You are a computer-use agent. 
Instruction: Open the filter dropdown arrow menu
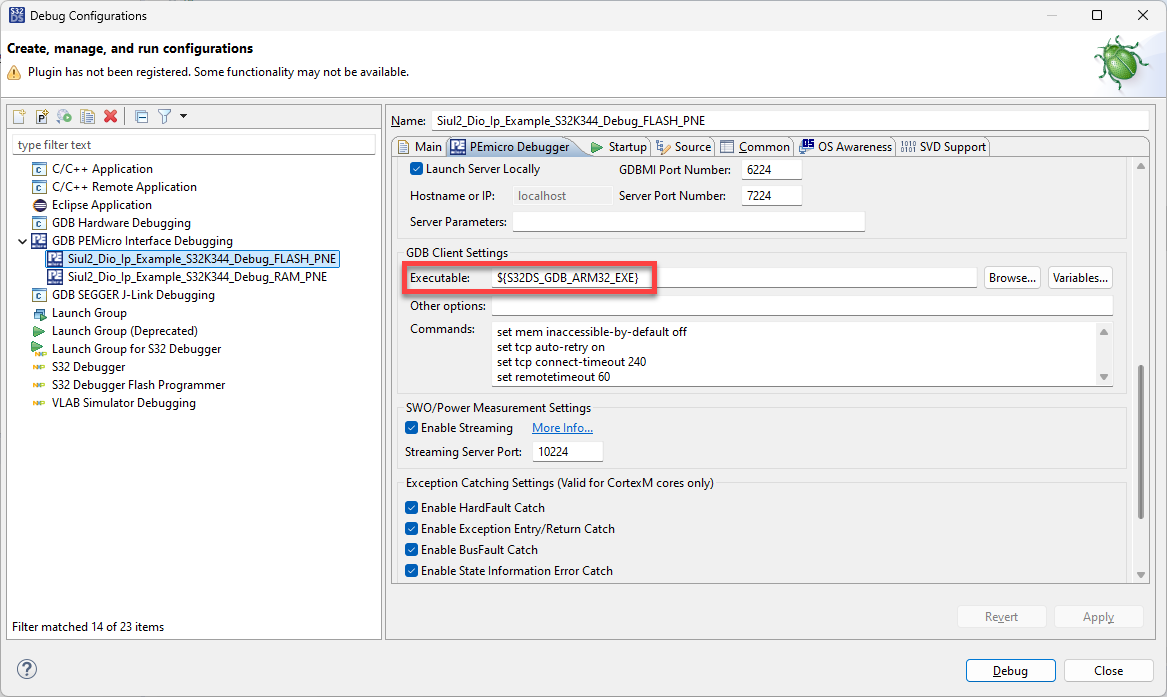coord(183,117)
